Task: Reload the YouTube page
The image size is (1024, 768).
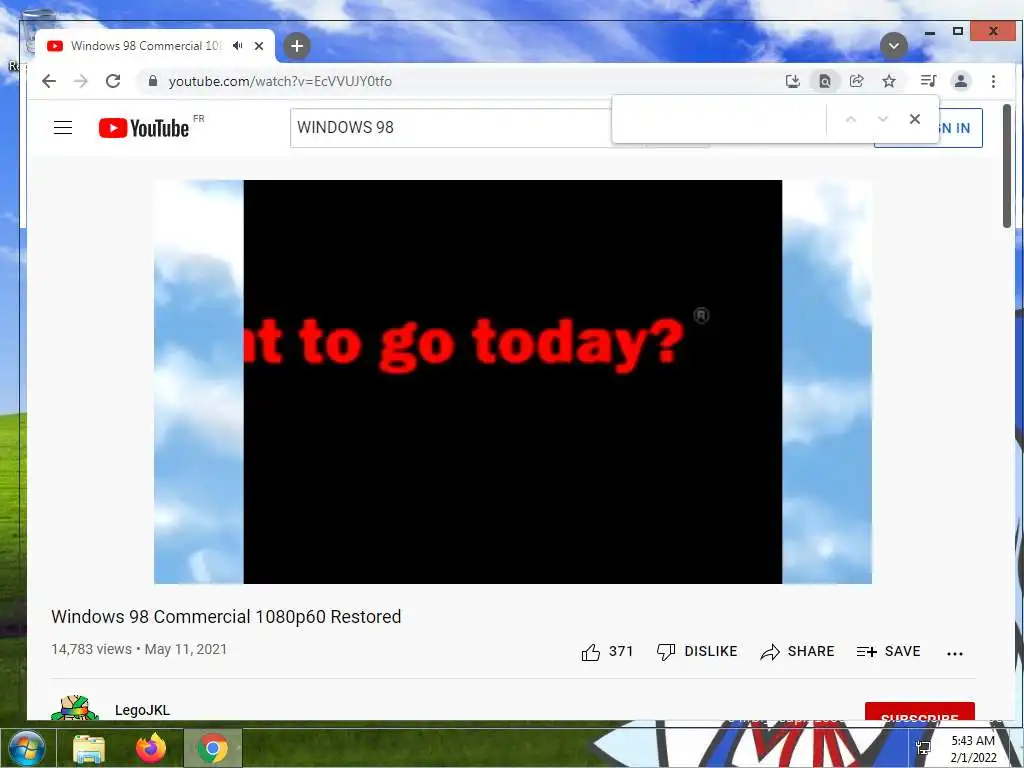Action: click(113, 81)
